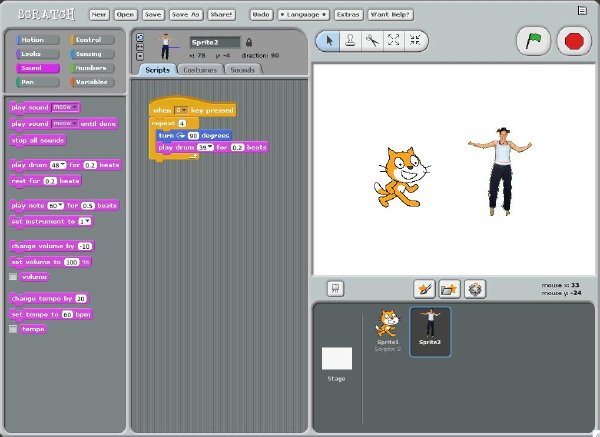The height and width of the screenshot is (437, 600).
Task: Click set volume to 100 value field
Action: 72,262
